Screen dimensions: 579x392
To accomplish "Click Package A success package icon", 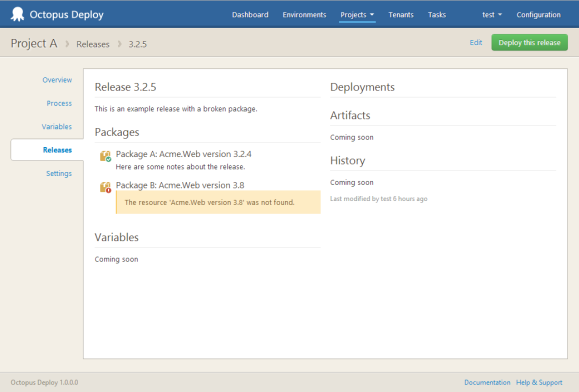I will [106, 156].
